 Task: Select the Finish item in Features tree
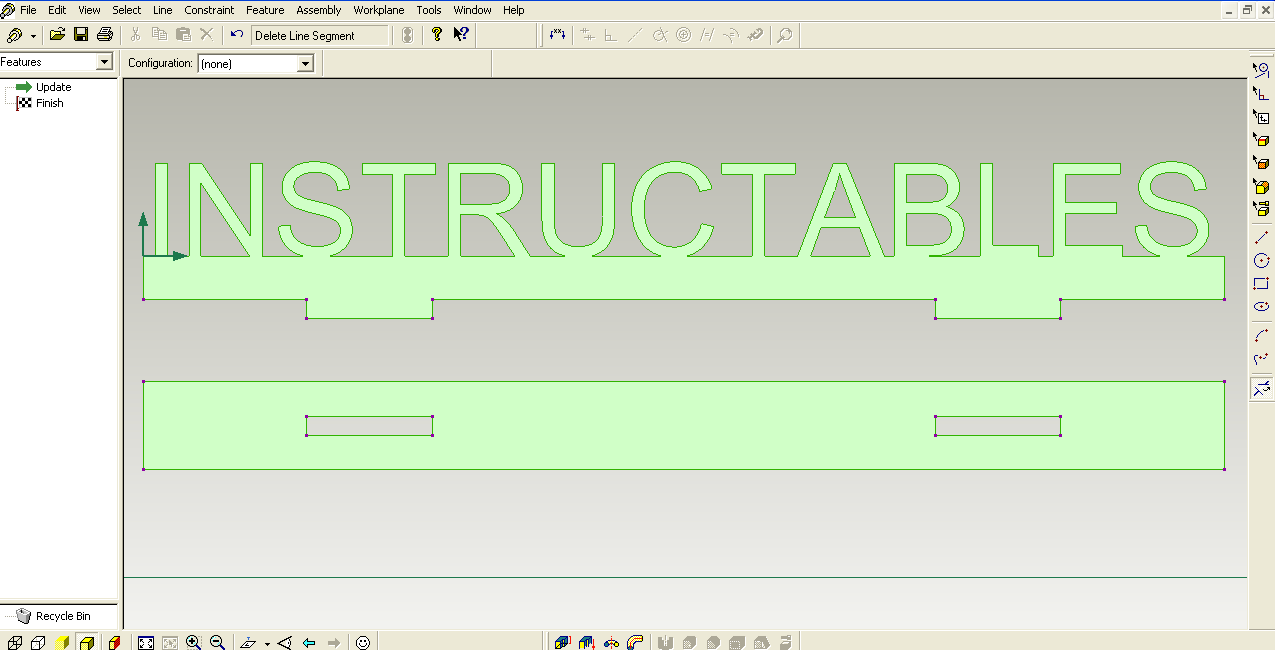pos(49,102)
